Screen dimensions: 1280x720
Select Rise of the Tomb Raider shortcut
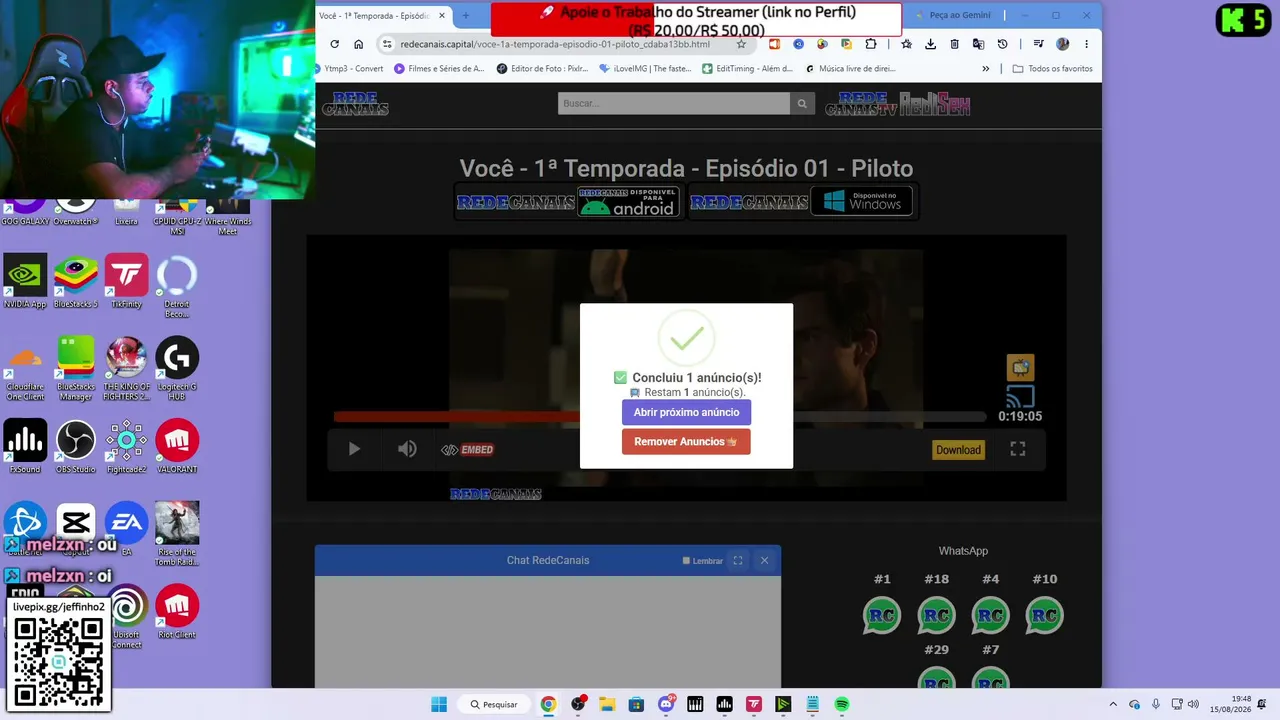[x=177, y=534]
